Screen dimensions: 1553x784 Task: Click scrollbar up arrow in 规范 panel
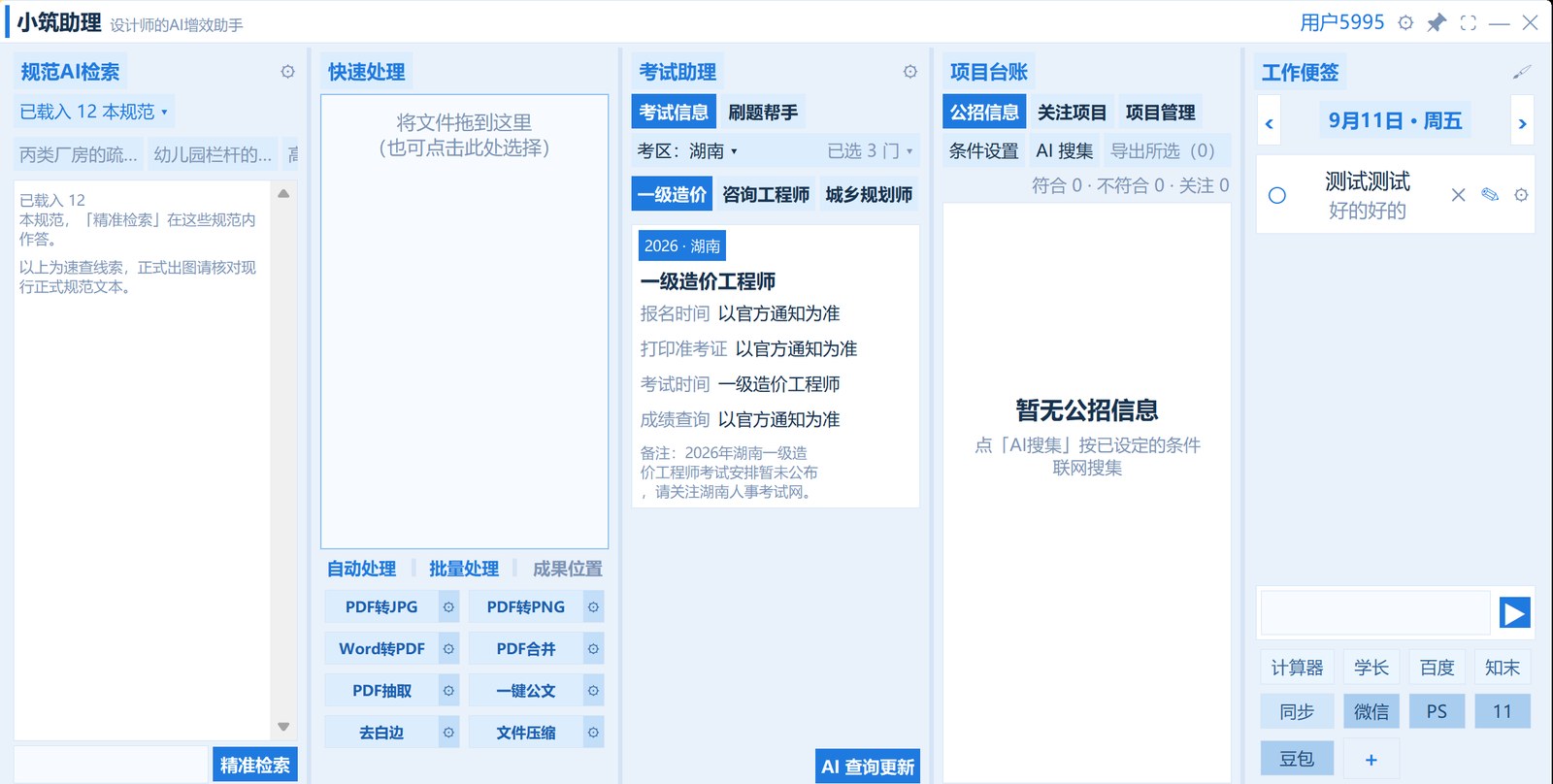tap(283, 194)
